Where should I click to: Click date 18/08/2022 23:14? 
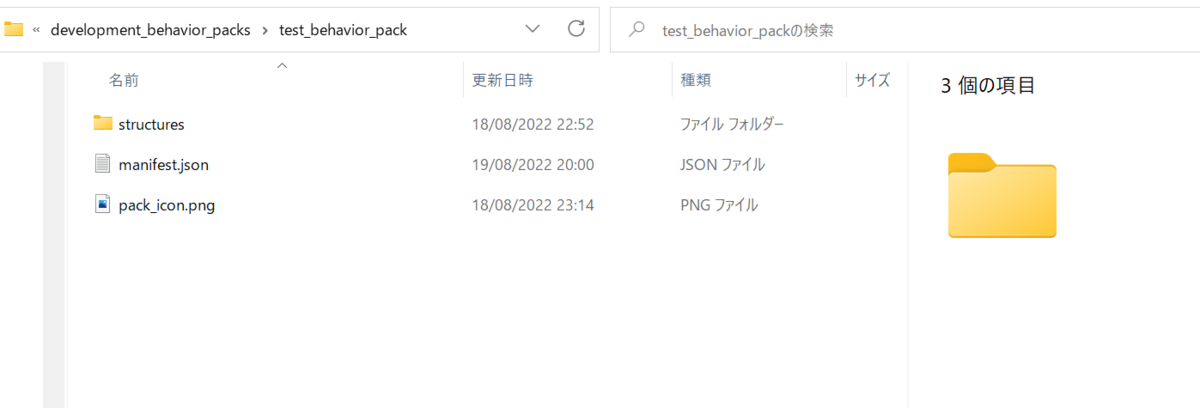533,205
